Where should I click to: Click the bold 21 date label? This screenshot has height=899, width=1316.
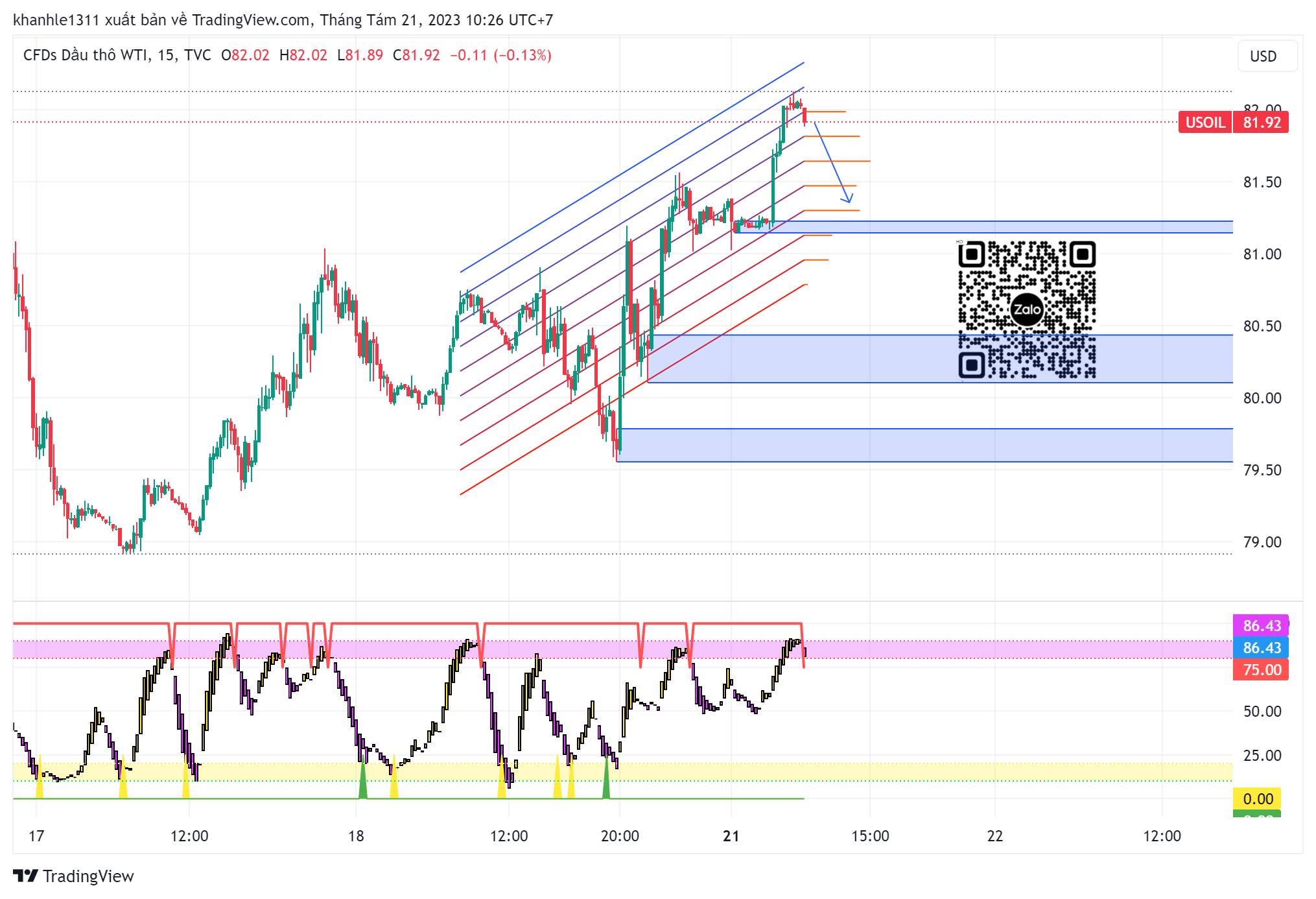pos(731,836)
